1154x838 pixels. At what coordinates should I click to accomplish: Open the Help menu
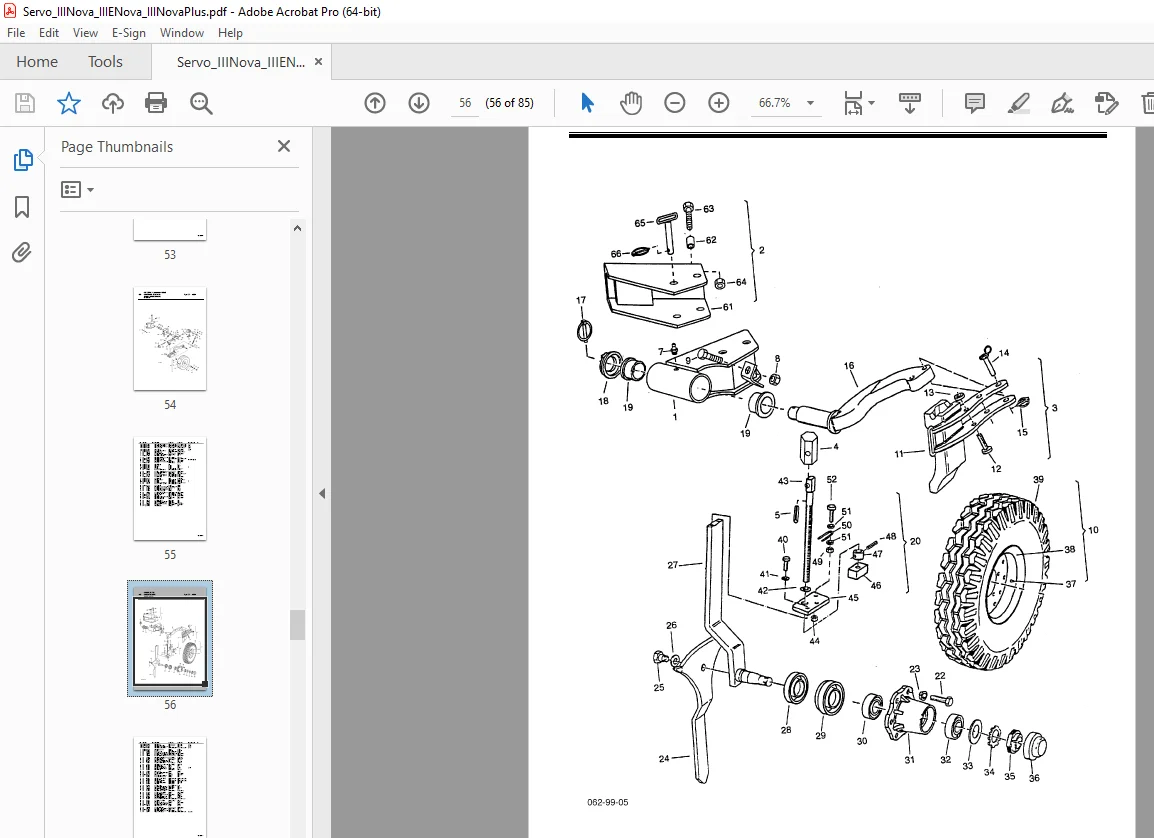click(230, 33)
